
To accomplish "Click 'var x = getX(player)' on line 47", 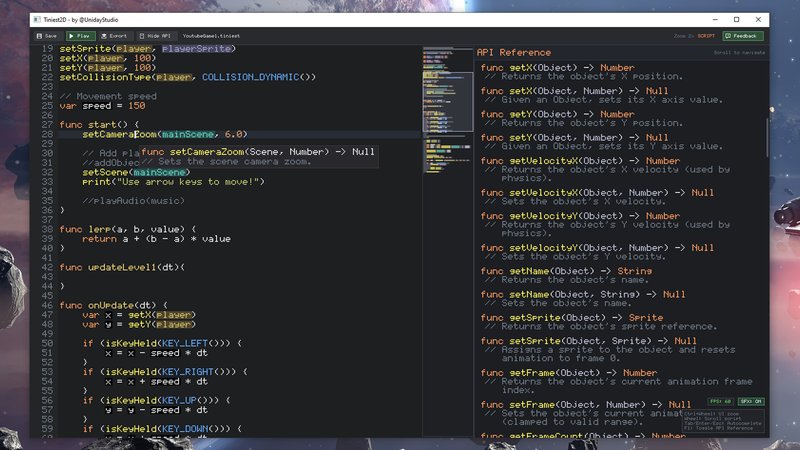I will pyautogui.click(x=139, y=315).
